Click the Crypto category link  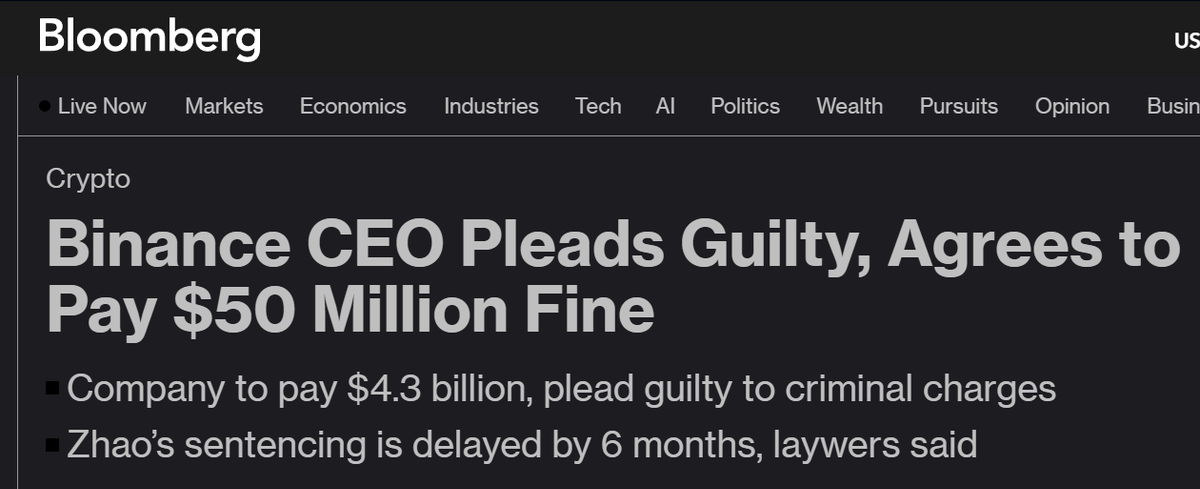click(x=88, y=179)
